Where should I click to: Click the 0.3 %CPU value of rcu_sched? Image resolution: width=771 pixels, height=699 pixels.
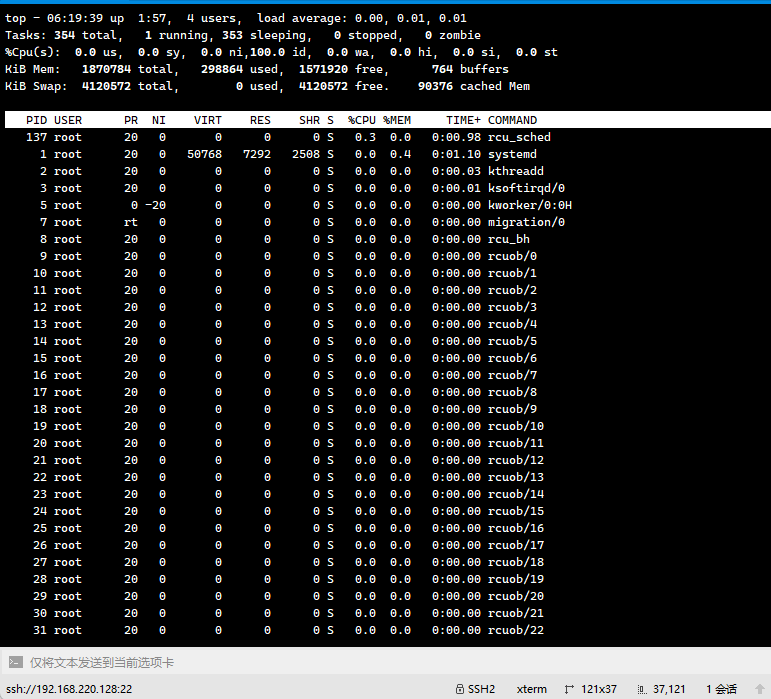click(365, 137)
